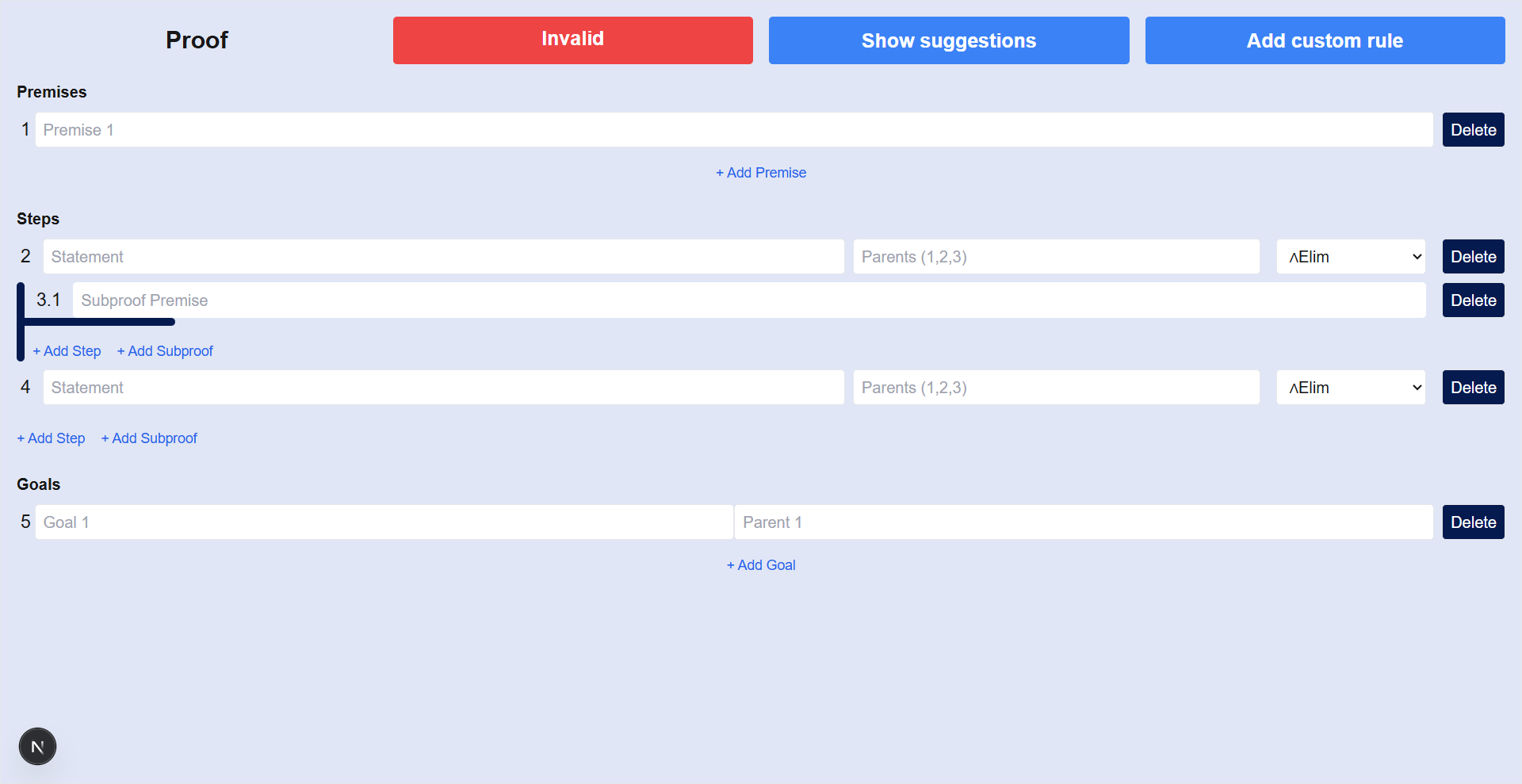Viewport: 1522px width, 784px height.
Task: Click Show suggestions
Action: 949,40
